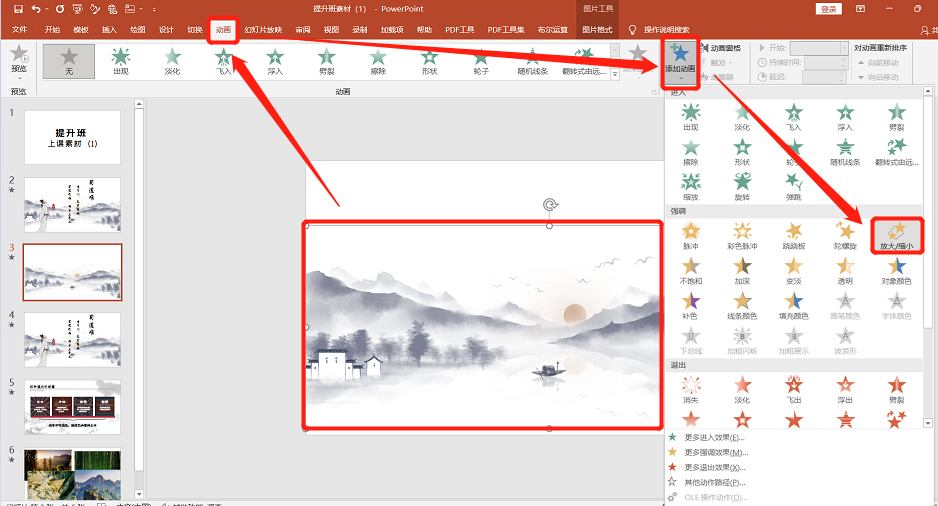
Task: Switch to the 设计 ribbon tab
Action: point(166,30)
